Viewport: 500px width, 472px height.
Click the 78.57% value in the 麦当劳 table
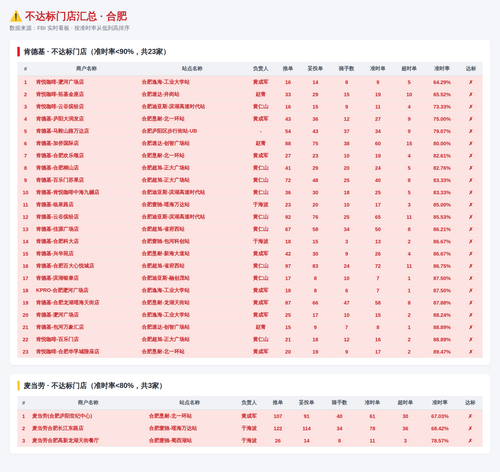click(440, 441)
